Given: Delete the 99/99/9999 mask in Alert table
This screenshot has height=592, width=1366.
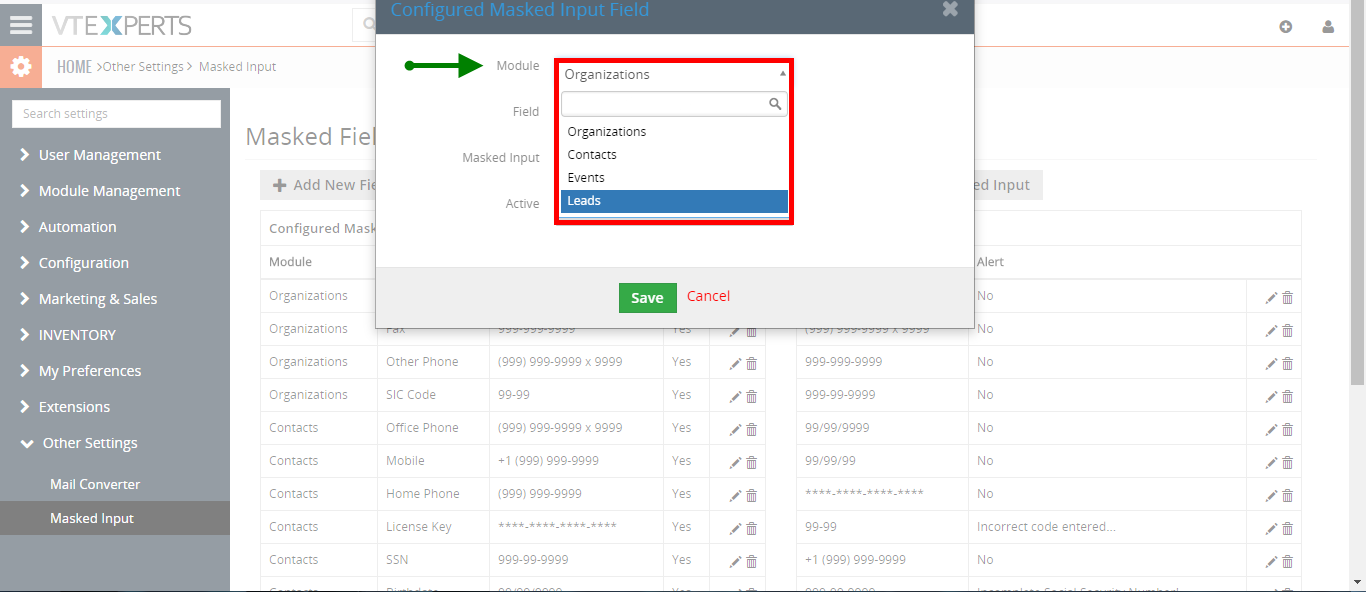Looking at the screenshot, I should click(x=1288, y=430).
